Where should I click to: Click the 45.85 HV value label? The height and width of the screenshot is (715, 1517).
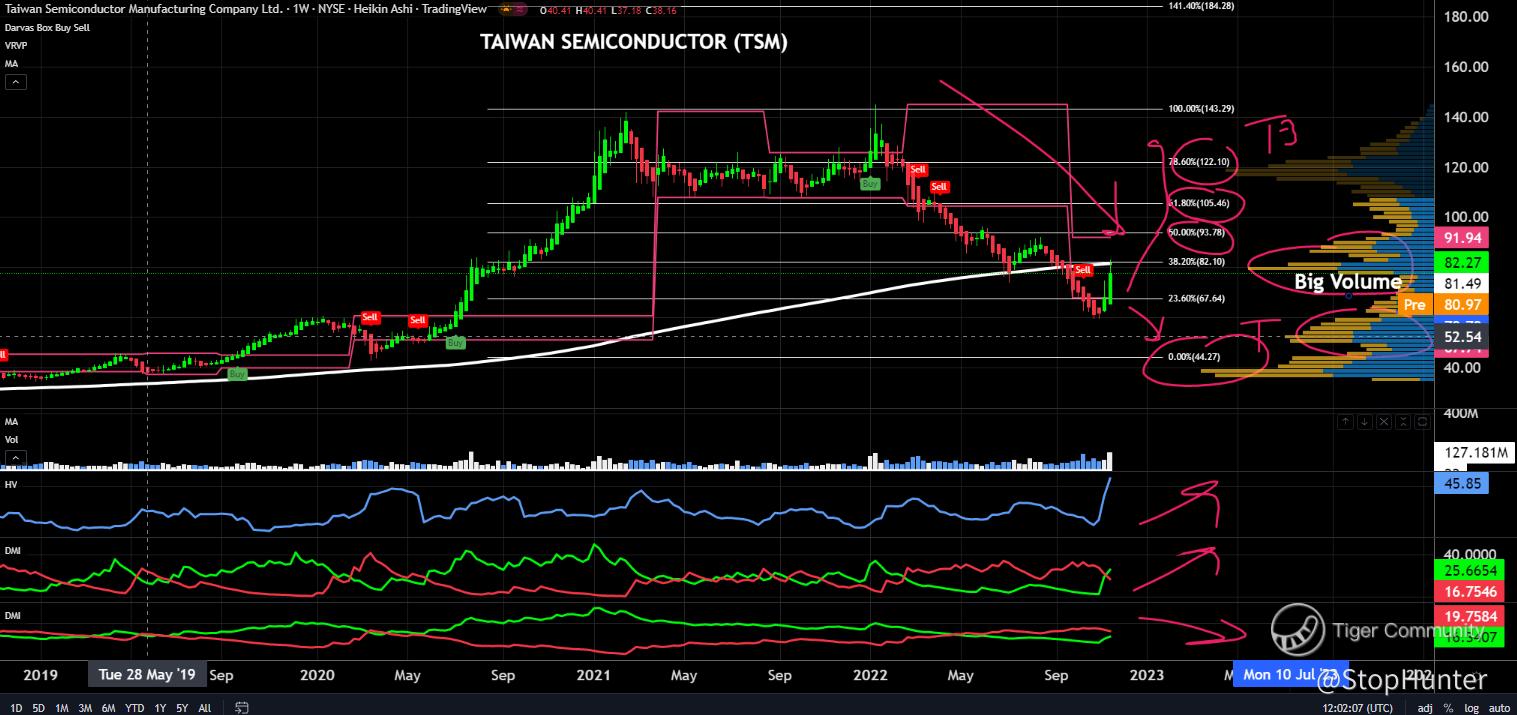pos(1462,483)
